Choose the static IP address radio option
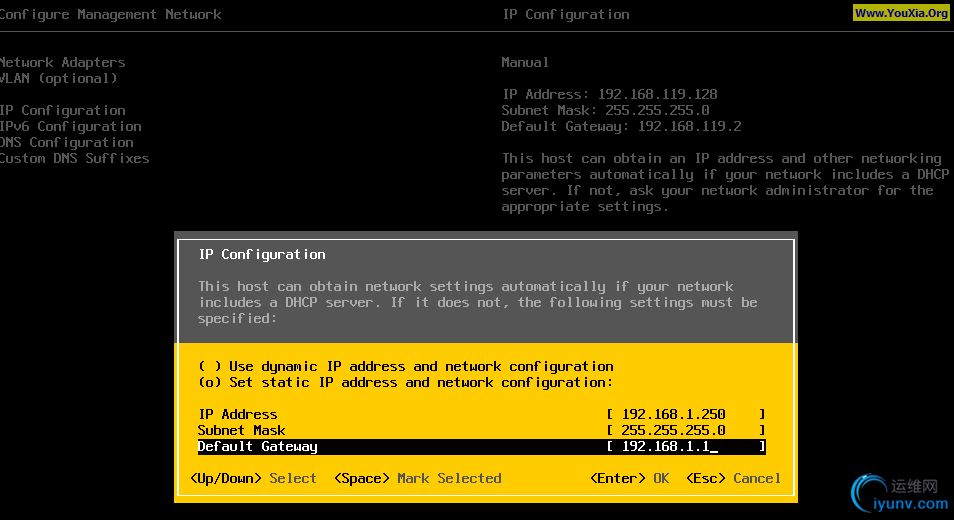 pos(209,382)
